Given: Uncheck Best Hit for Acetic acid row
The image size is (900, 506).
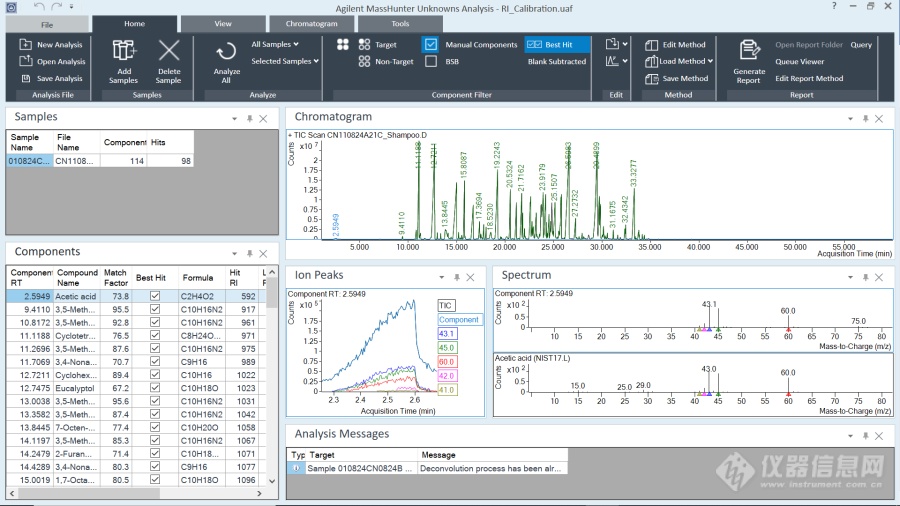Looking at the screenshot, I should point(155,296).
